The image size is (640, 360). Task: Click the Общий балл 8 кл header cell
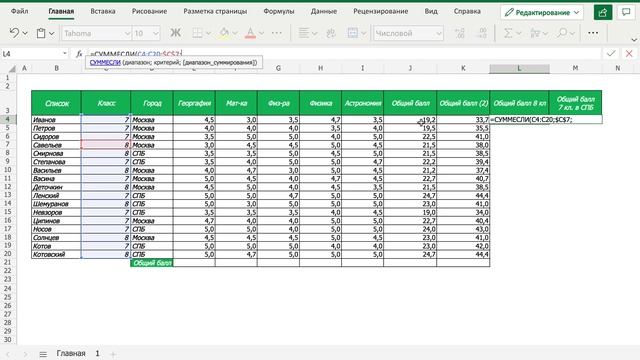[520, 103]
